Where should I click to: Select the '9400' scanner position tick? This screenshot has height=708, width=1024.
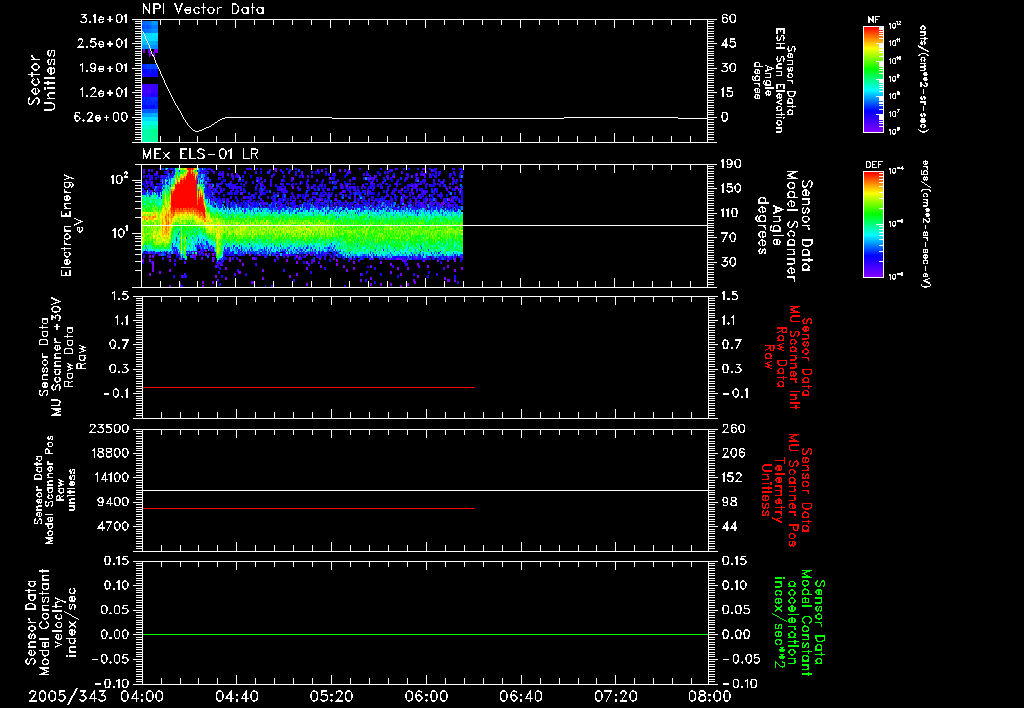(x=114, y=502)
